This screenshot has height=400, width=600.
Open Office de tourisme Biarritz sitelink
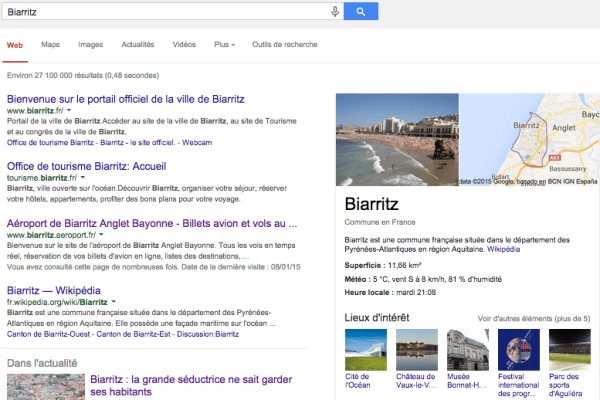pos(50,142)
